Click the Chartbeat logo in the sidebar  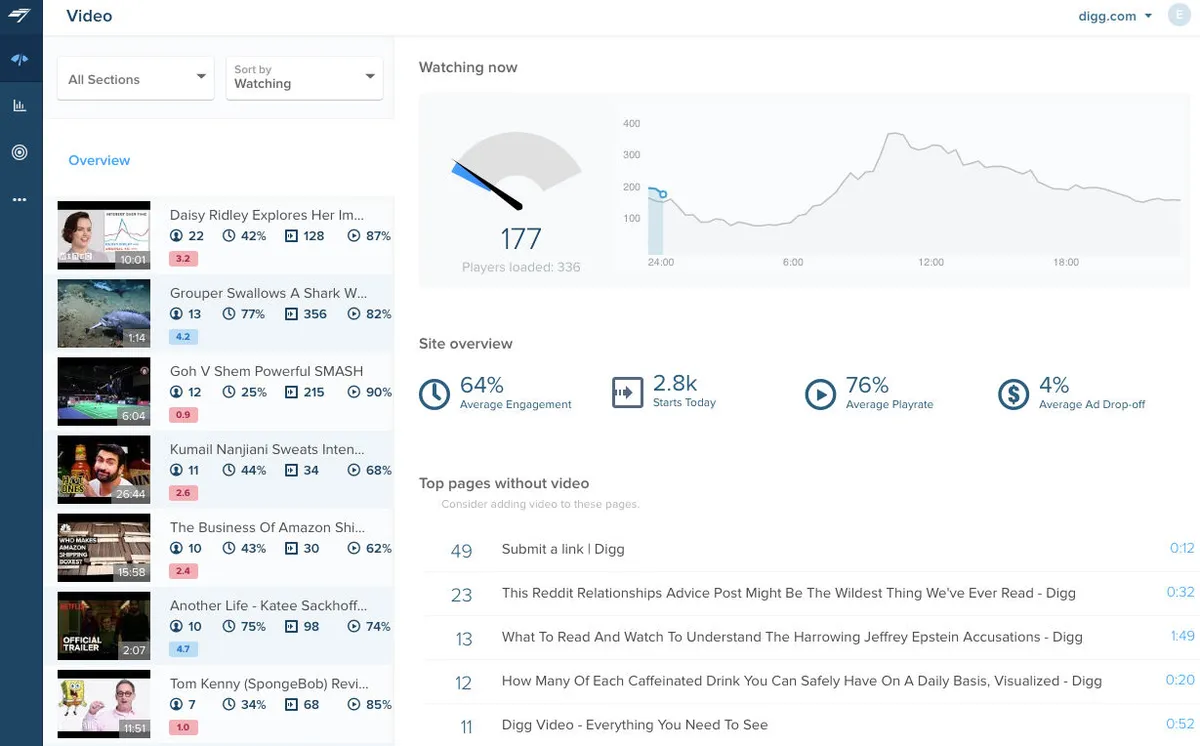coord(20,16)
